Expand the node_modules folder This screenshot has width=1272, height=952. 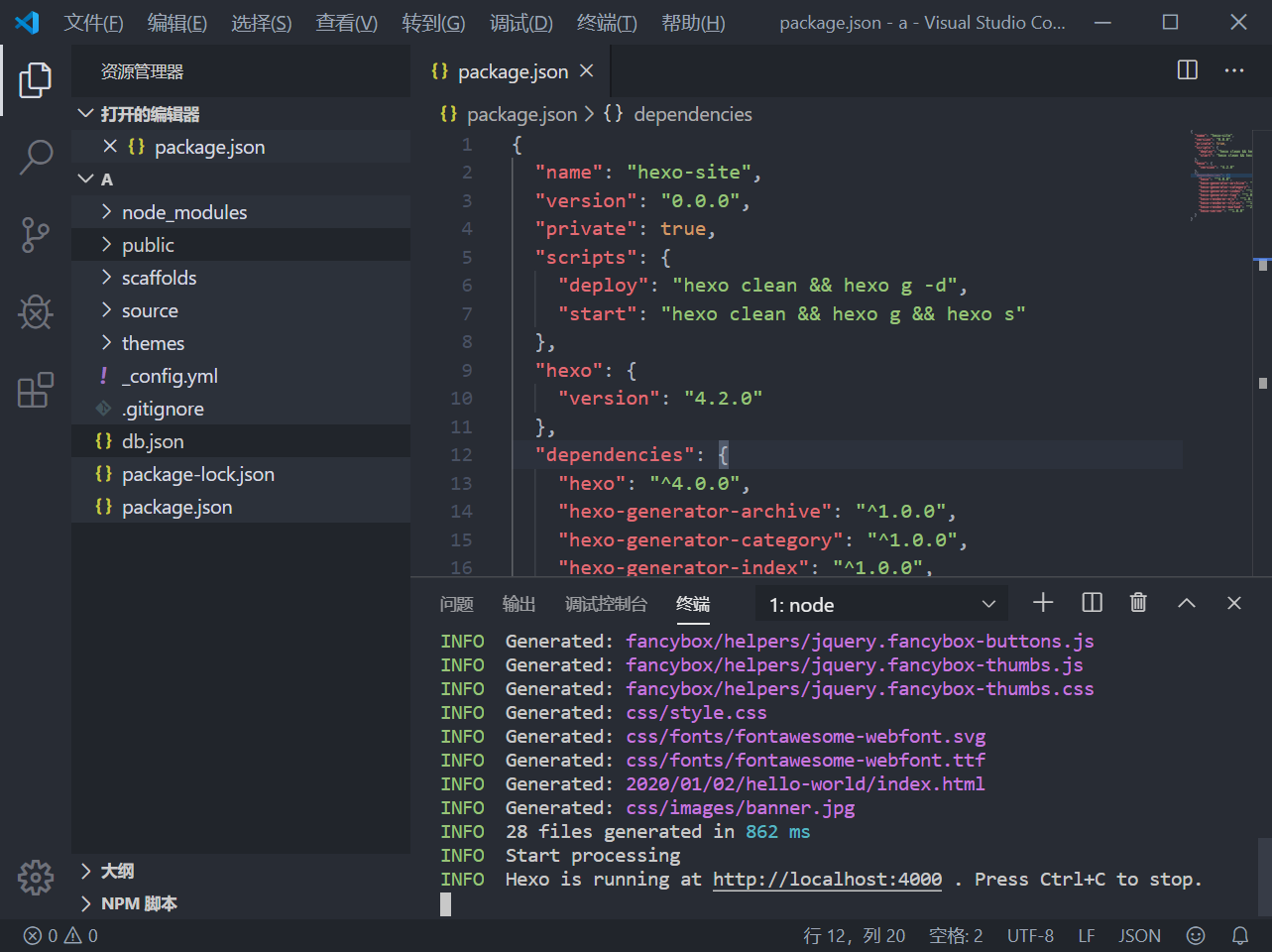(x=183, y=212)
